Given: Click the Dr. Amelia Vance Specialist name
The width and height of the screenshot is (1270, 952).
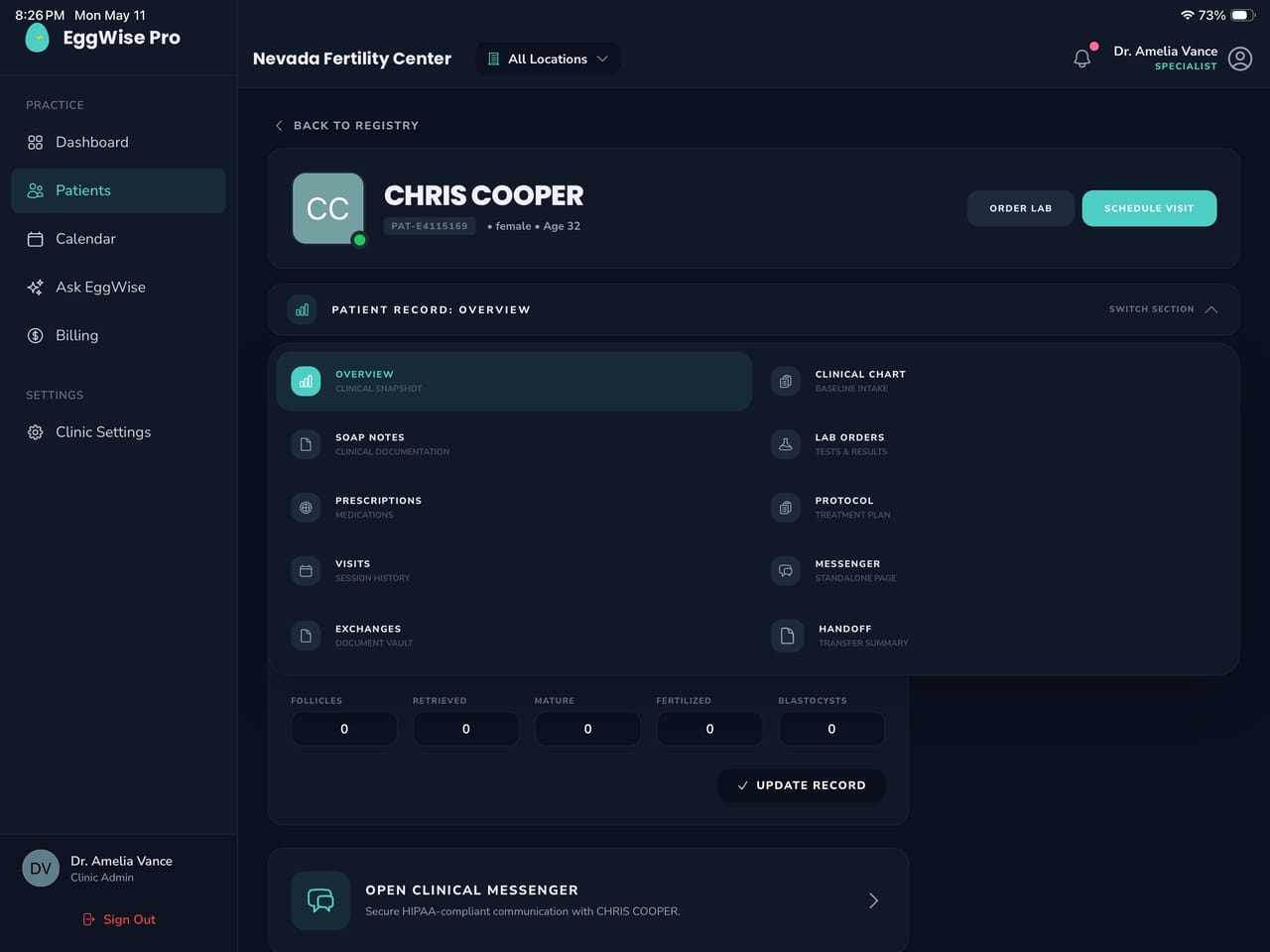Looking at the screenshot, I should (x=1165, y=59).
